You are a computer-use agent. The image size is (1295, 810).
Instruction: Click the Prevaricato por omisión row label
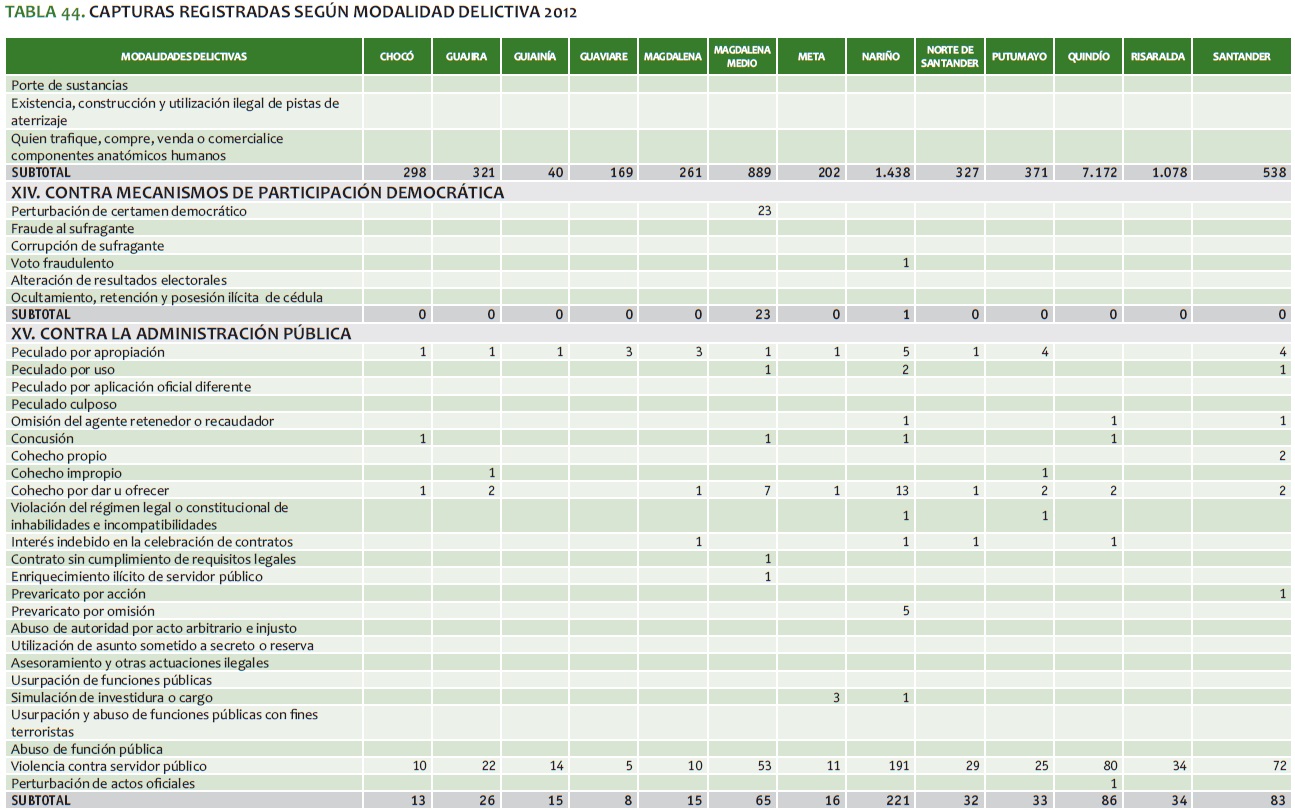click(x=83, y=611)
